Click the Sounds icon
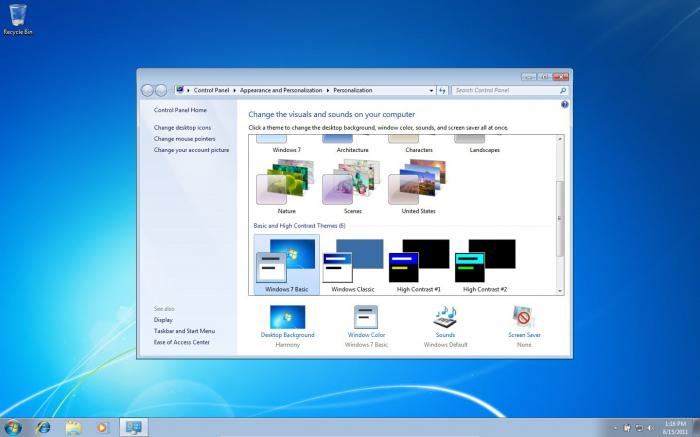This screenshot has height=437, width=700. point(445,317)
